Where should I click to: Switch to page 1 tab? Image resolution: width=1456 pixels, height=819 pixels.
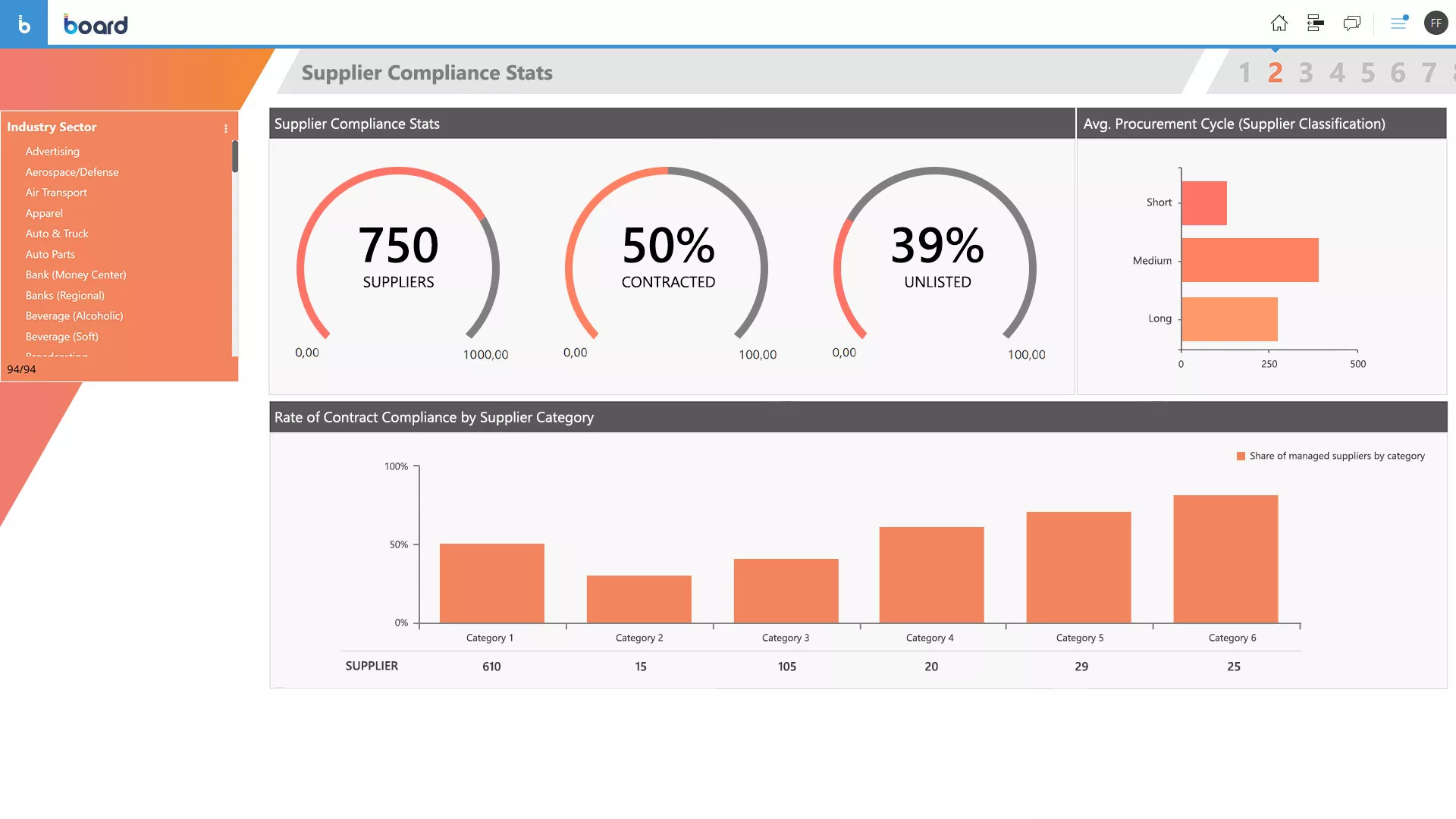(1244, 73)
